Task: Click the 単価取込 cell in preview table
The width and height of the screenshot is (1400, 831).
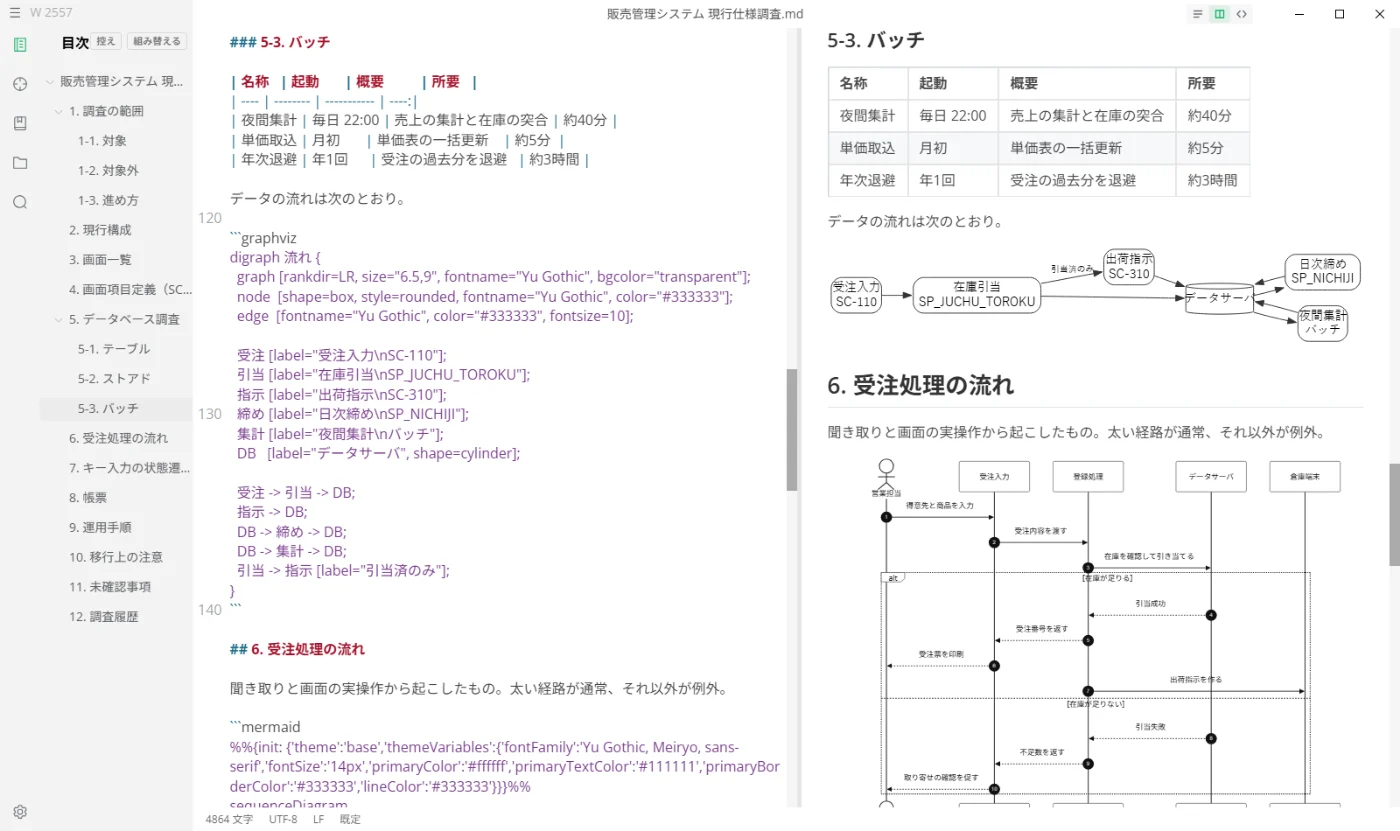Action: tap(868, 148)
